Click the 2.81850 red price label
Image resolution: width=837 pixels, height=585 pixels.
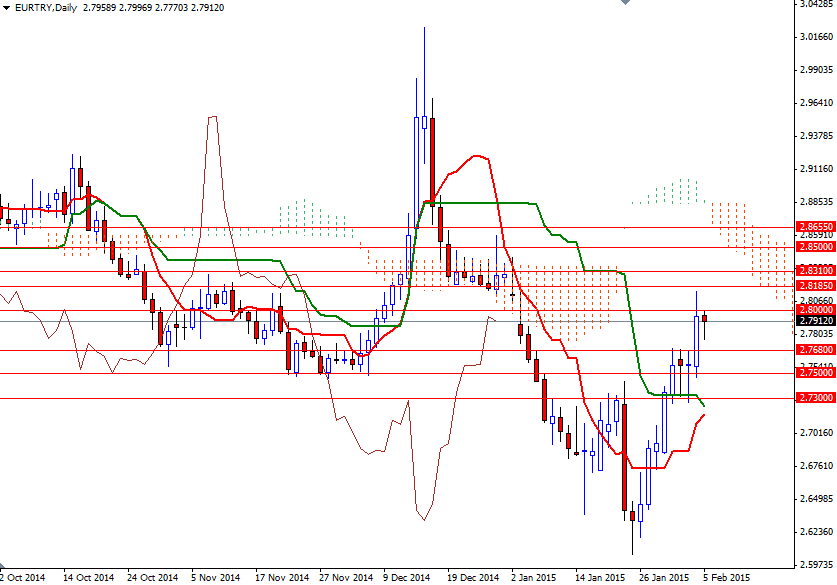tap(816, 286)
